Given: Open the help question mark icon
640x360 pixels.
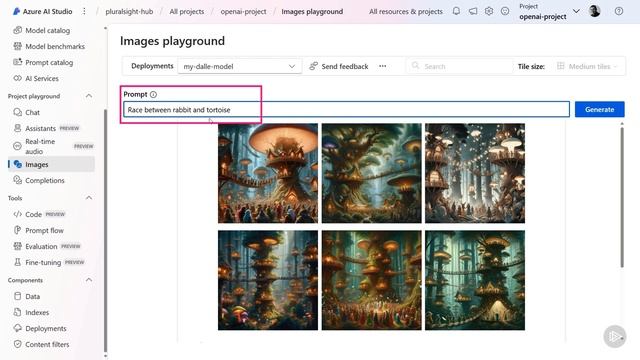Looking at the screenshot, I should tap(619, 11).
